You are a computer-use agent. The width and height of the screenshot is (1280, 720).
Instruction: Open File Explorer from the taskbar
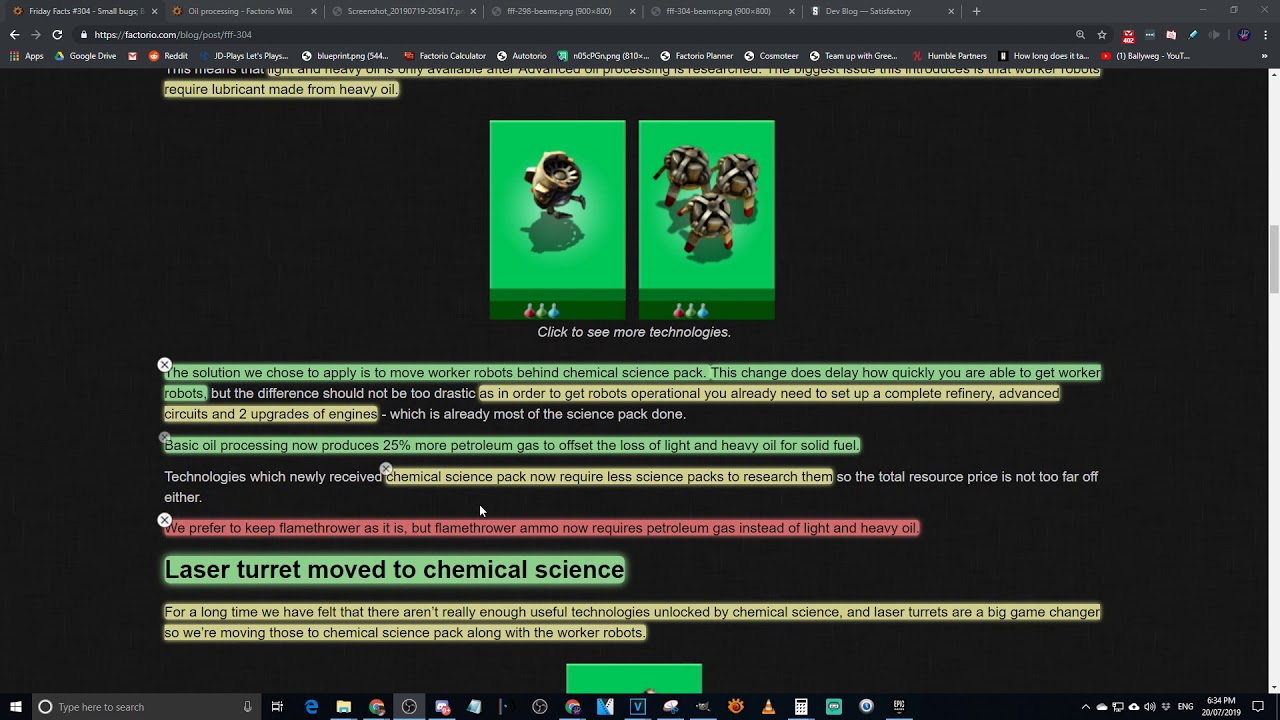(343, 707)
